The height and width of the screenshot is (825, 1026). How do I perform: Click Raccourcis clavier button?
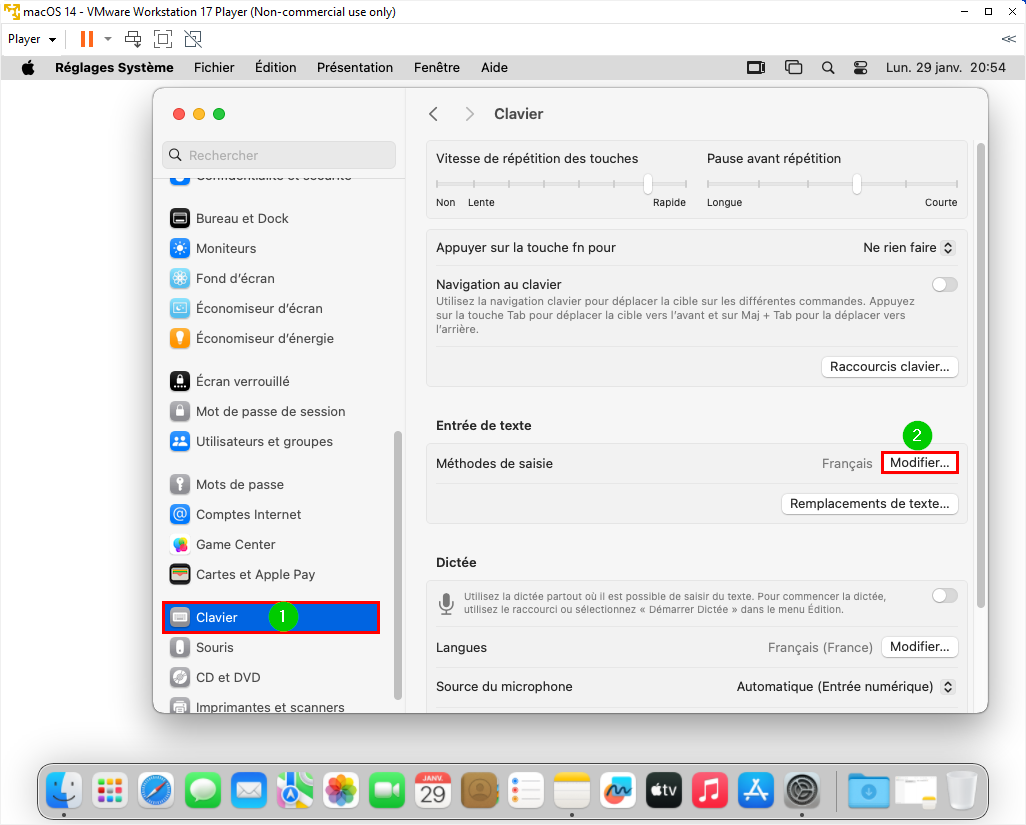[x=889, y=367]
